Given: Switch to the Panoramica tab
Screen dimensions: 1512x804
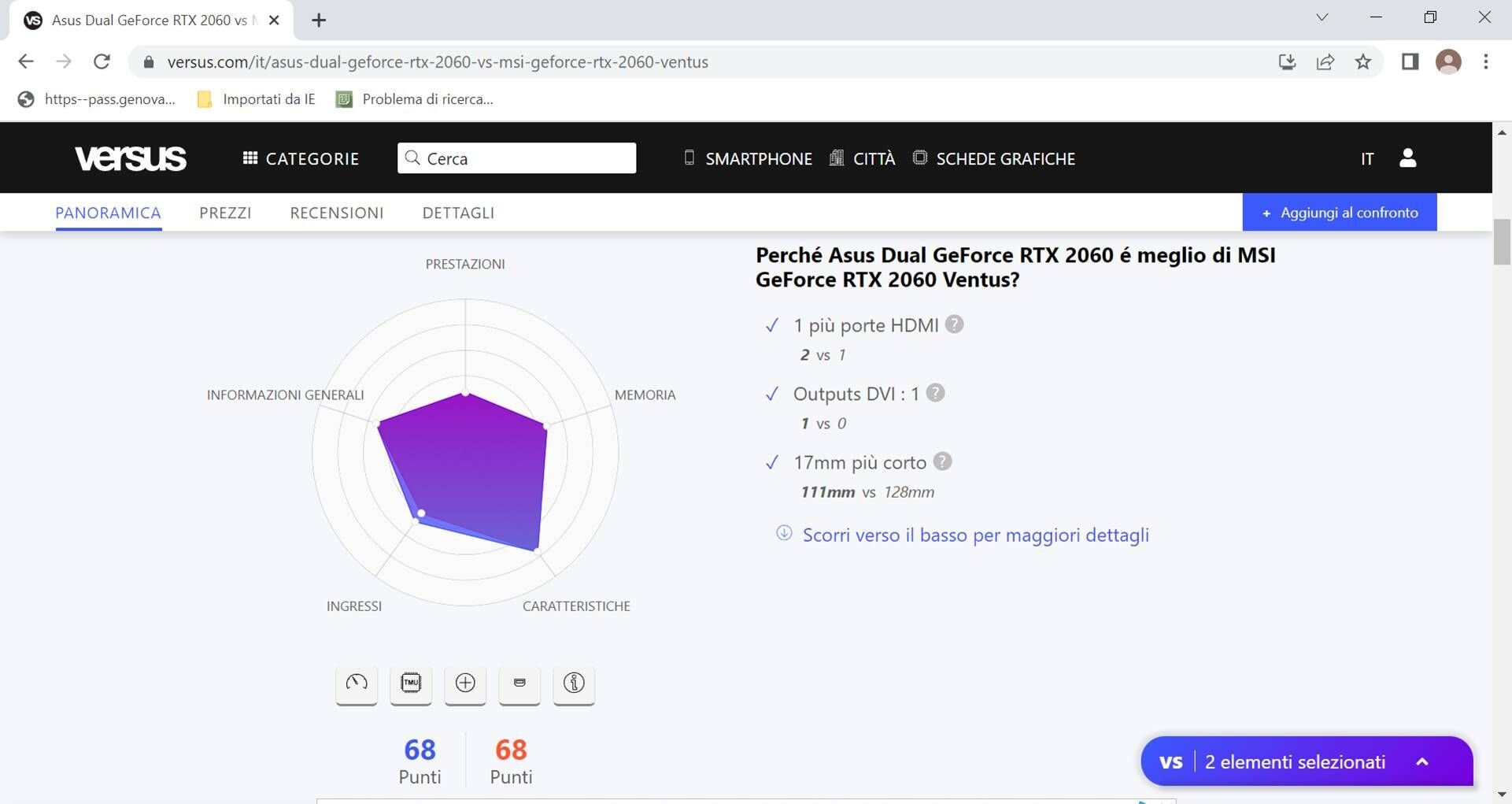Looking at the screenshot, I should click(x=108, y=213).
